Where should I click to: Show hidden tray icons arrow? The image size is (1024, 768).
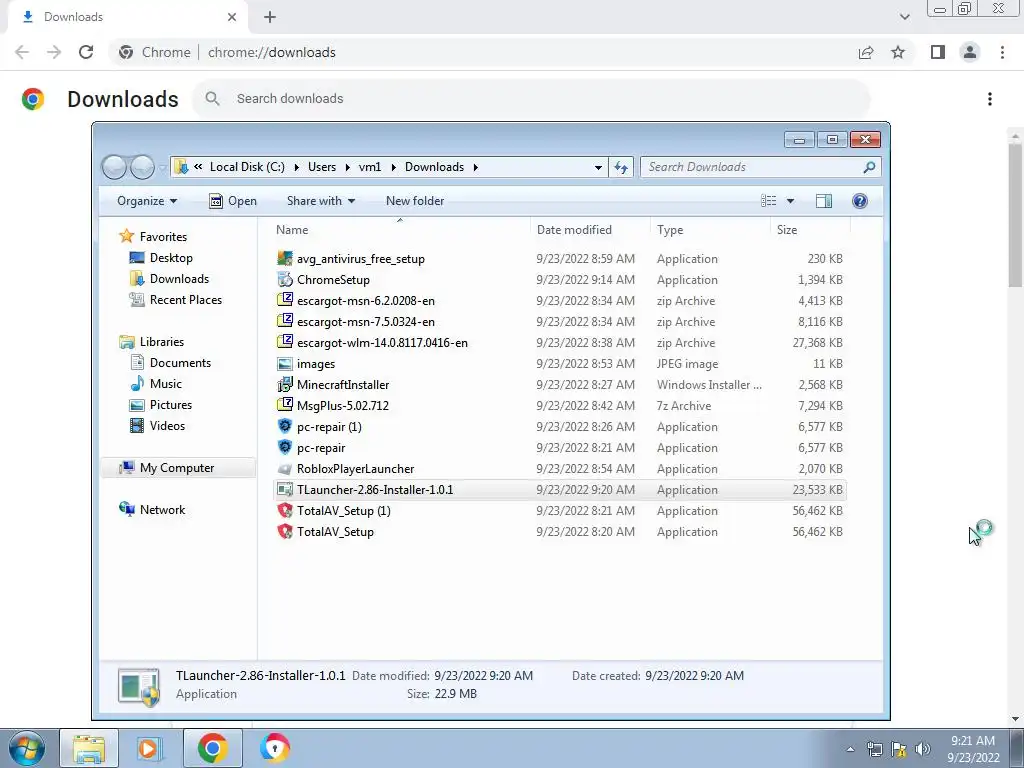click(850, 749)
